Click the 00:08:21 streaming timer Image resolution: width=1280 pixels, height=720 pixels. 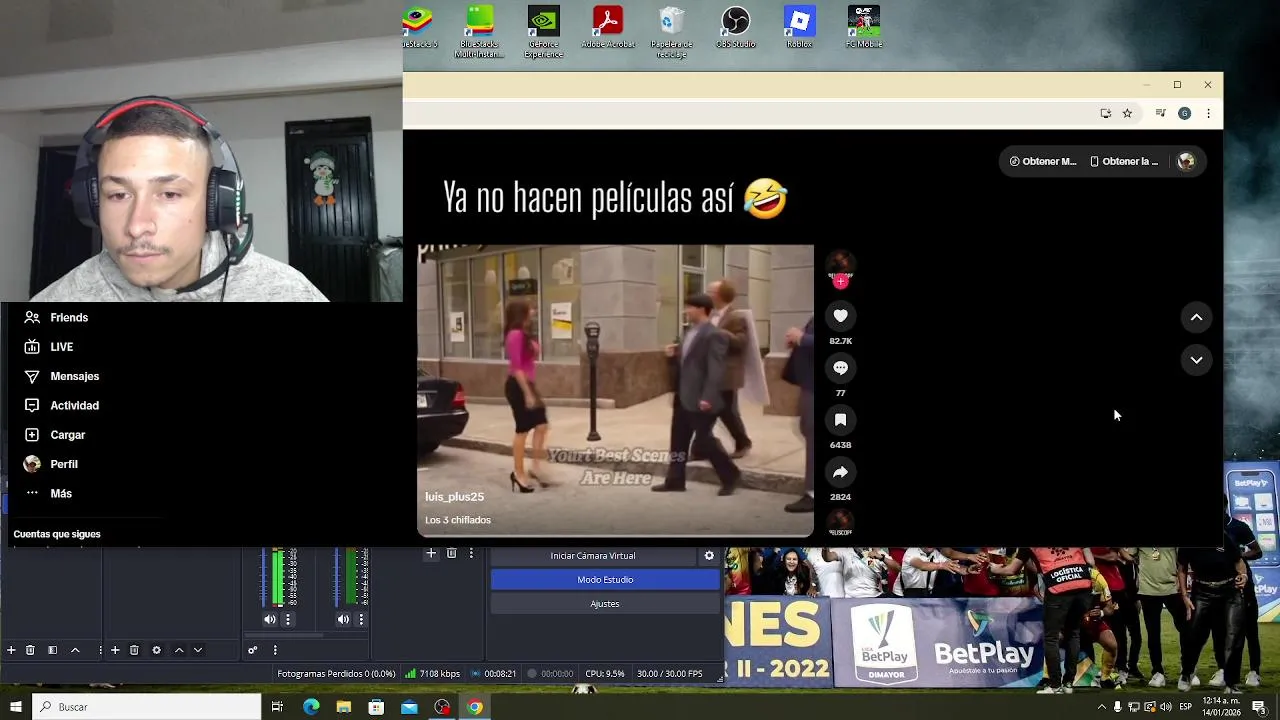coord(493,674)
